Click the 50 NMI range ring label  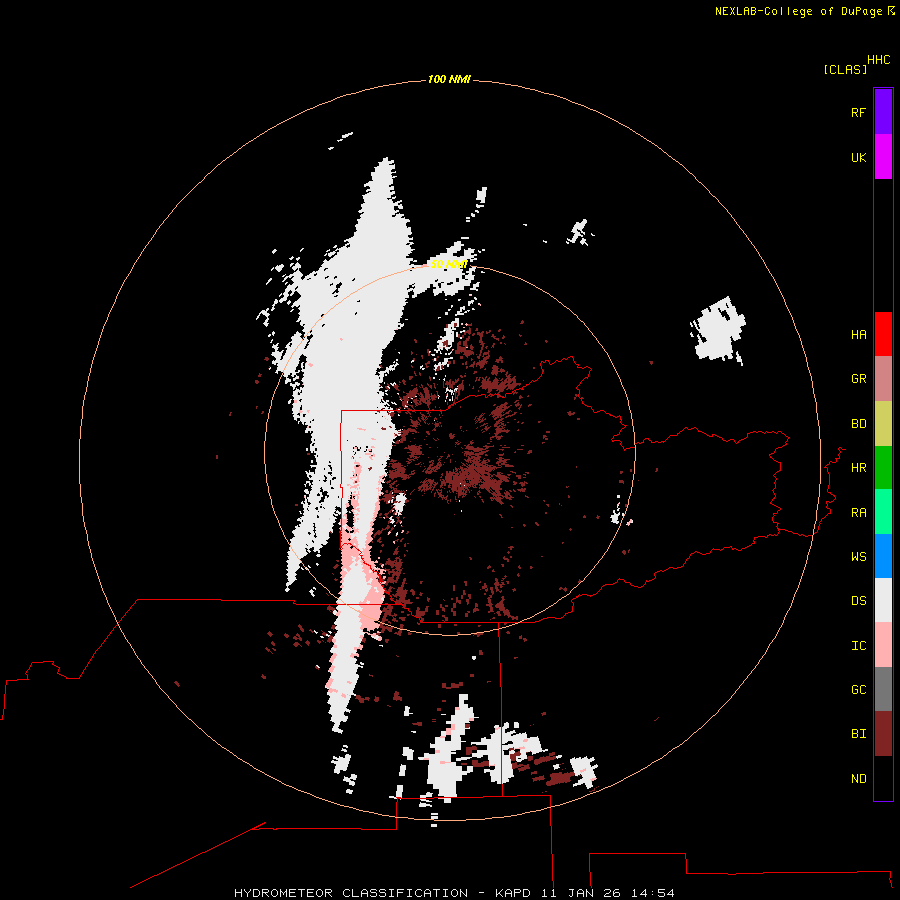449,264
